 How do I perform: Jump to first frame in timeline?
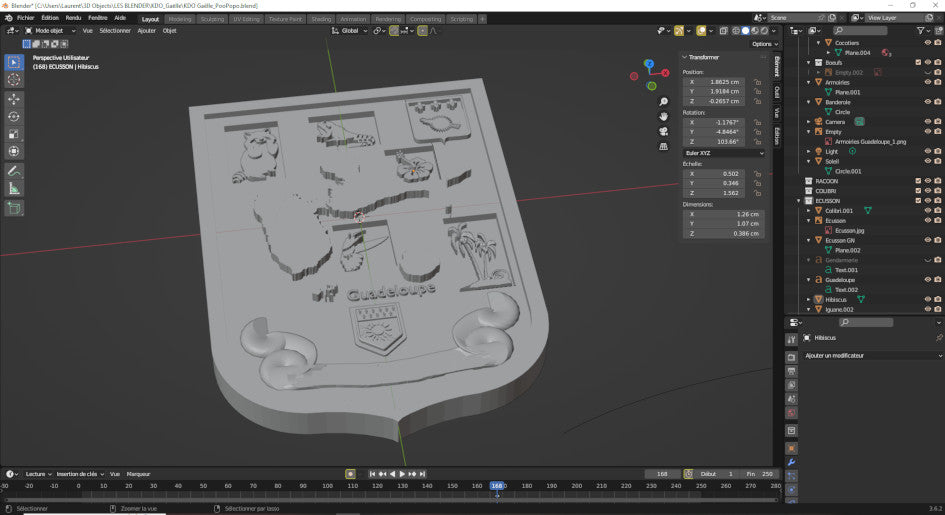point(372,474)
